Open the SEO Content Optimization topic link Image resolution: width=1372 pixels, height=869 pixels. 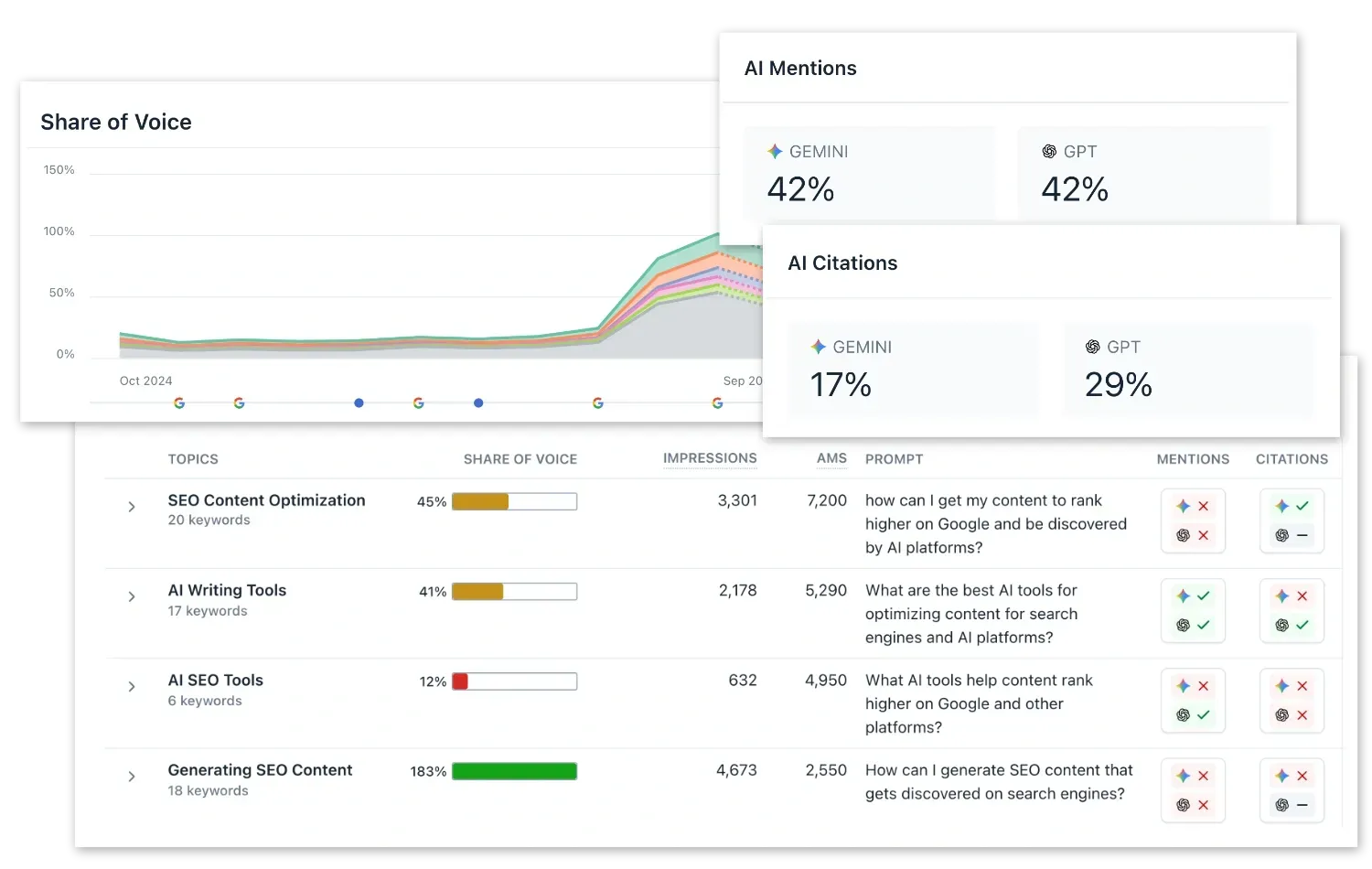pyautogui.click(x=266, y=500)
